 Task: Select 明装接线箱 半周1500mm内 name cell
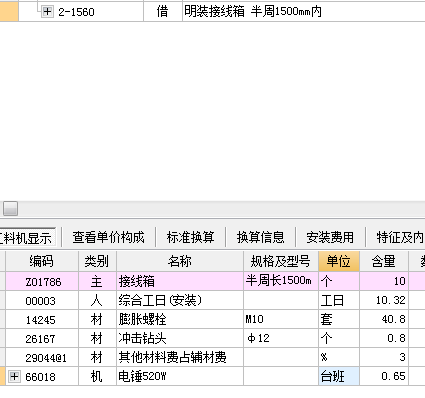[304, 12]
